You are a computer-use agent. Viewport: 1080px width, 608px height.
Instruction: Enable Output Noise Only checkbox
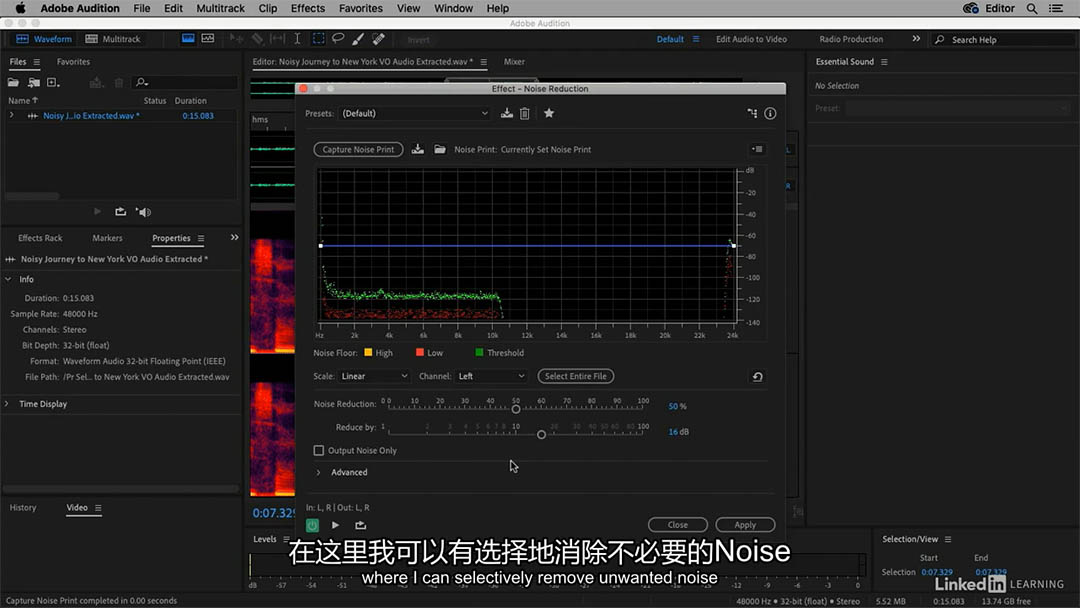click(x=318, y=450)
